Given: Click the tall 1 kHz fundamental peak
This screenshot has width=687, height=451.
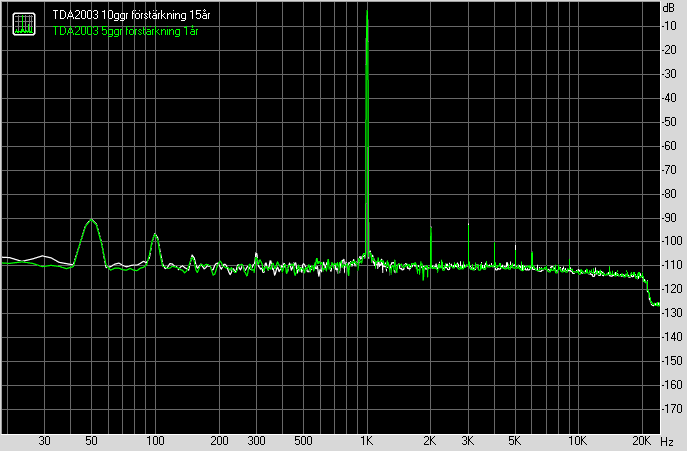Looking at the screenshot, I should pyautogui.click(x=367, y=131).
